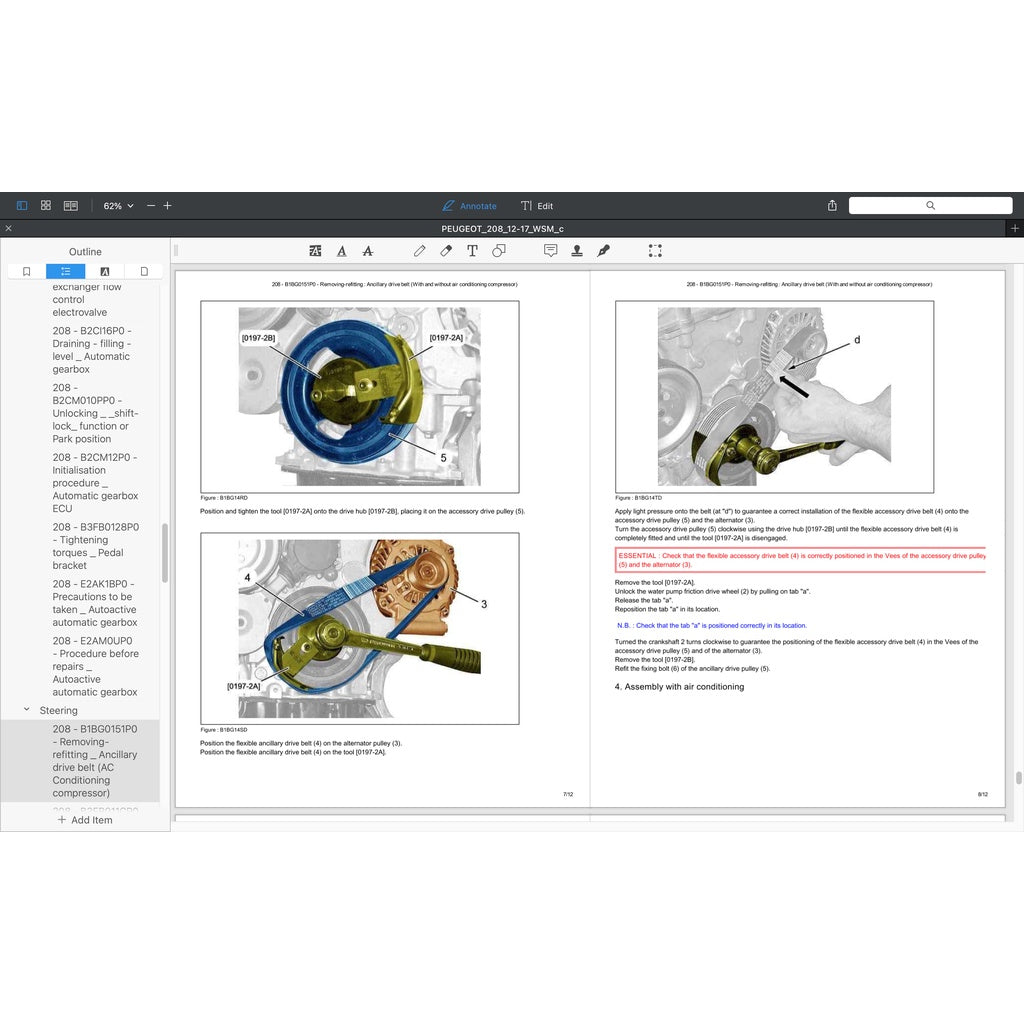Pick the eraser tool
The image size is (1024, 1024).
coord(446,251)
